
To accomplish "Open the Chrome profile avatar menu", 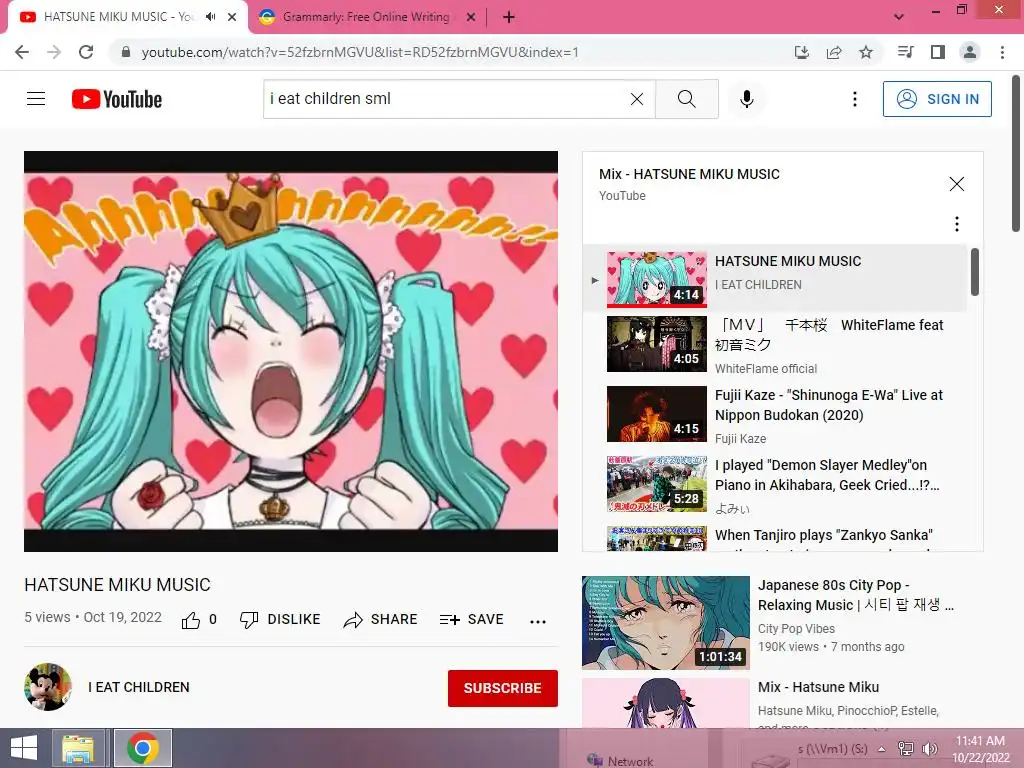I will pos(970,52).
